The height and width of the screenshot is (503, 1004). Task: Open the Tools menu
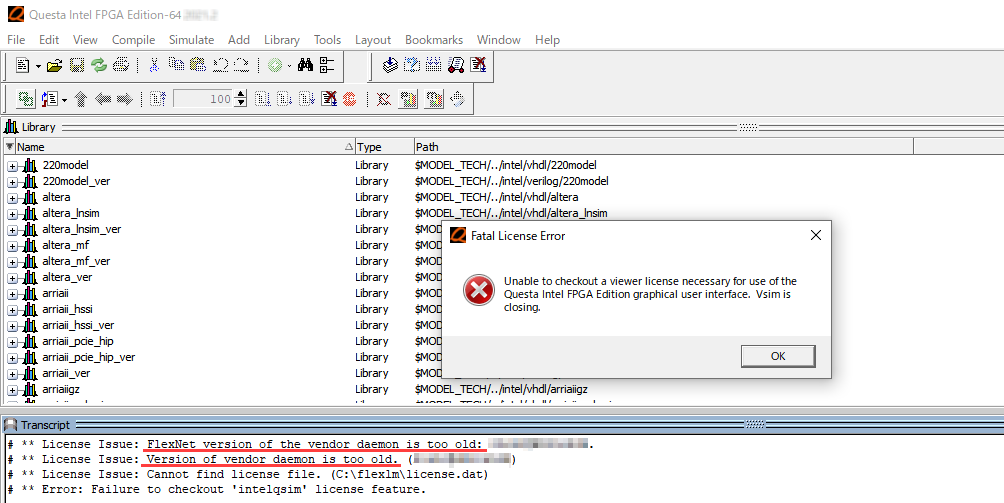point(327,40)
